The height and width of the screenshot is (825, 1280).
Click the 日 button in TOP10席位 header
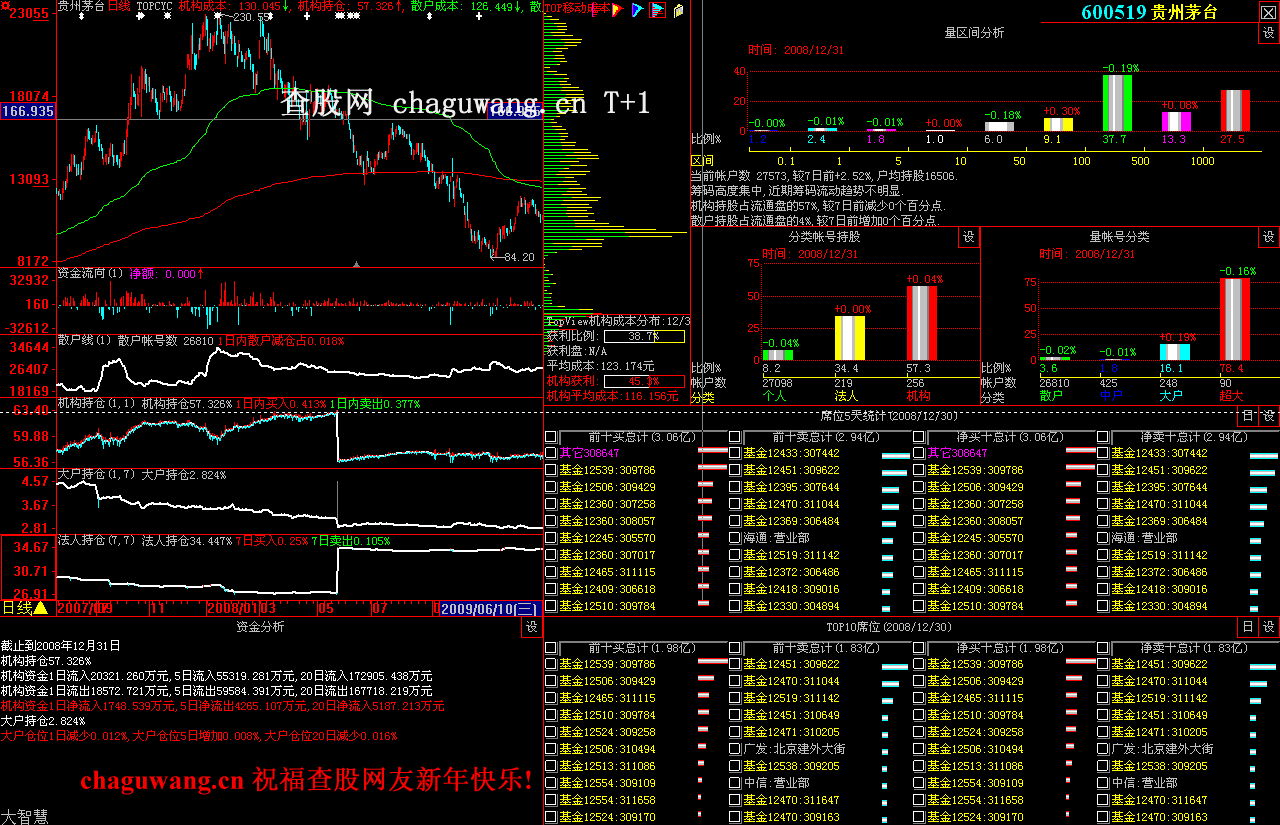coord(1247,627)
